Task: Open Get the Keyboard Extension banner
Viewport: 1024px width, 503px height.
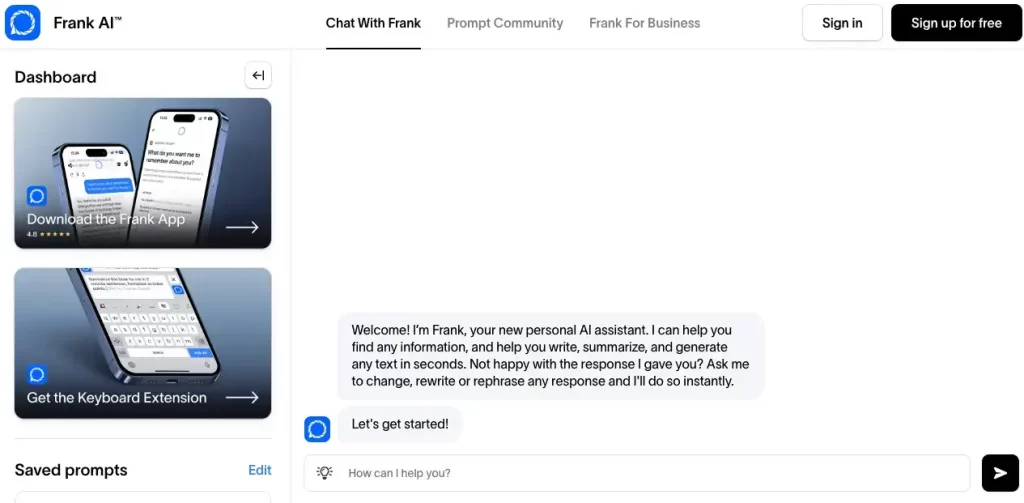Action: tap(143, 343)
